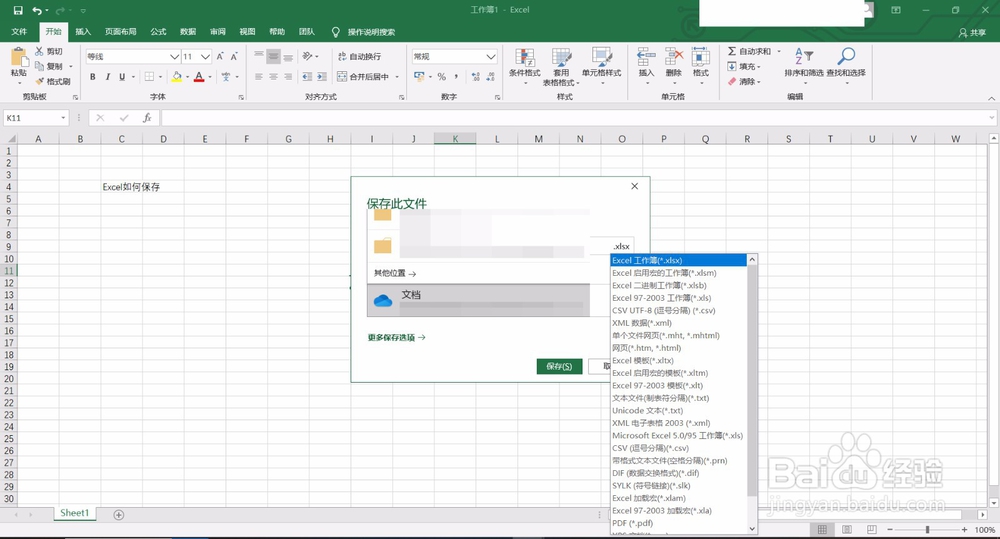Image resolution: width=1000 pixels, height=539 pixels.
Task: Open the File (文件) tab
Action: pos(19,32)
